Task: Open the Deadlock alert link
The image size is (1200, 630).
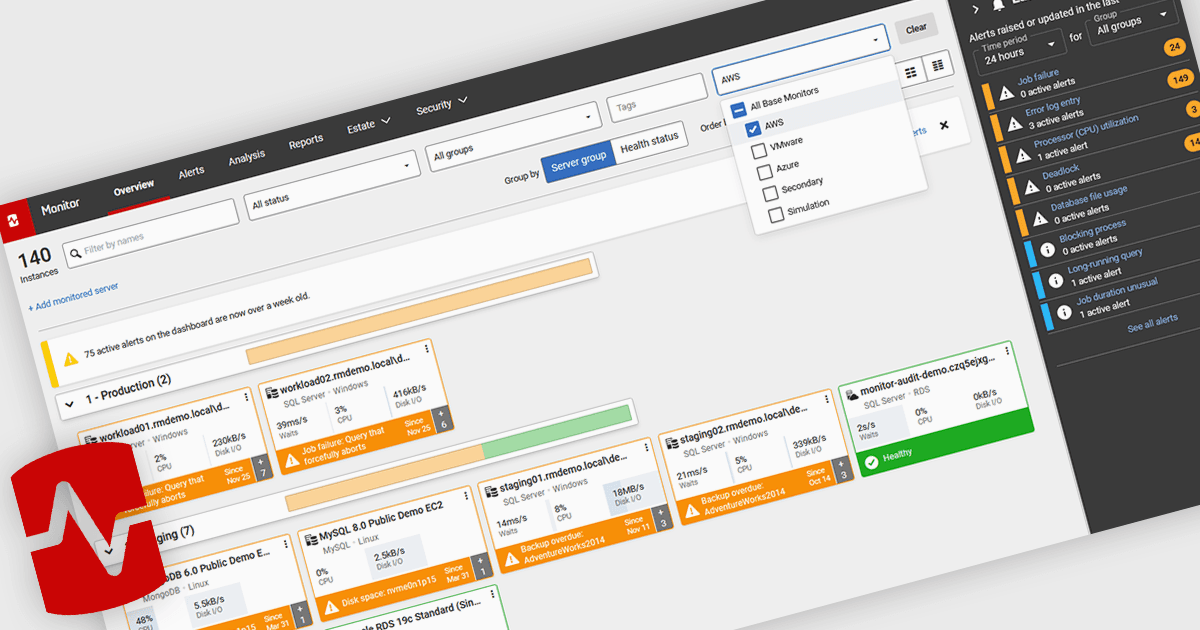Action: coord(1060,171)
